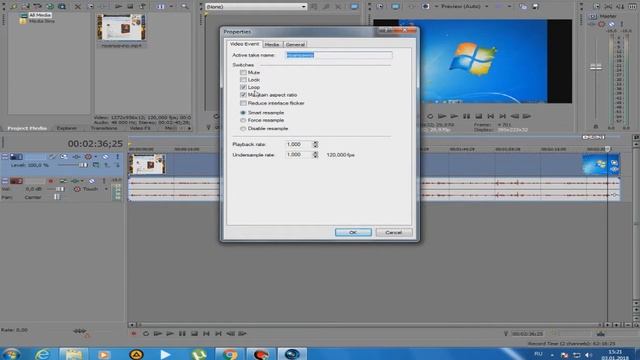
Task: Adjust the Undersample rate spinner arrows
Action: pyautogui.click(x=316, y=155)
